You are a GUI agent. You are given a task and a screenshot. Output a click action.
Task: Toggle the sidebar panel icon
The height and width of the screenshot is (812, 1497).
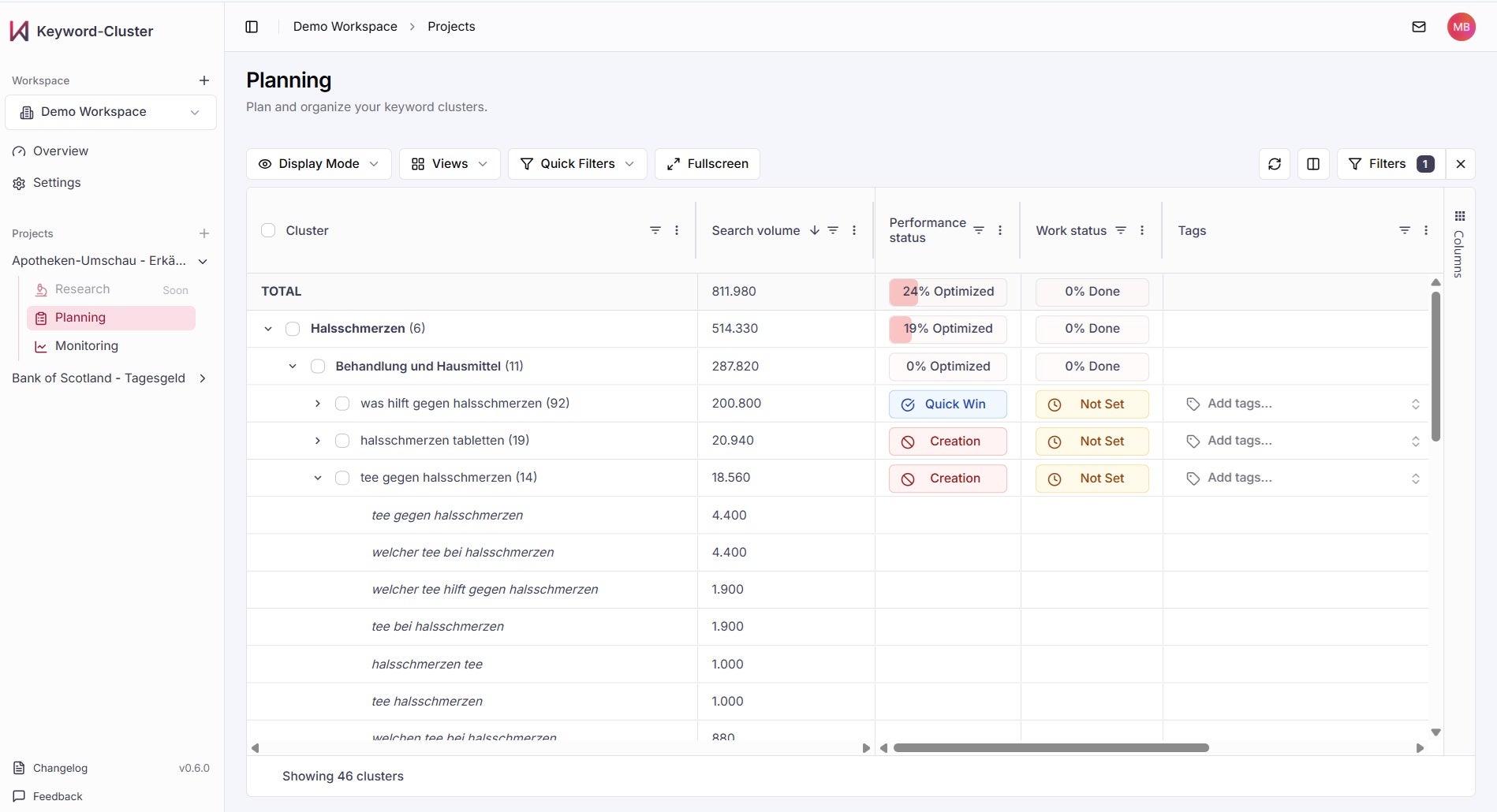252,27
